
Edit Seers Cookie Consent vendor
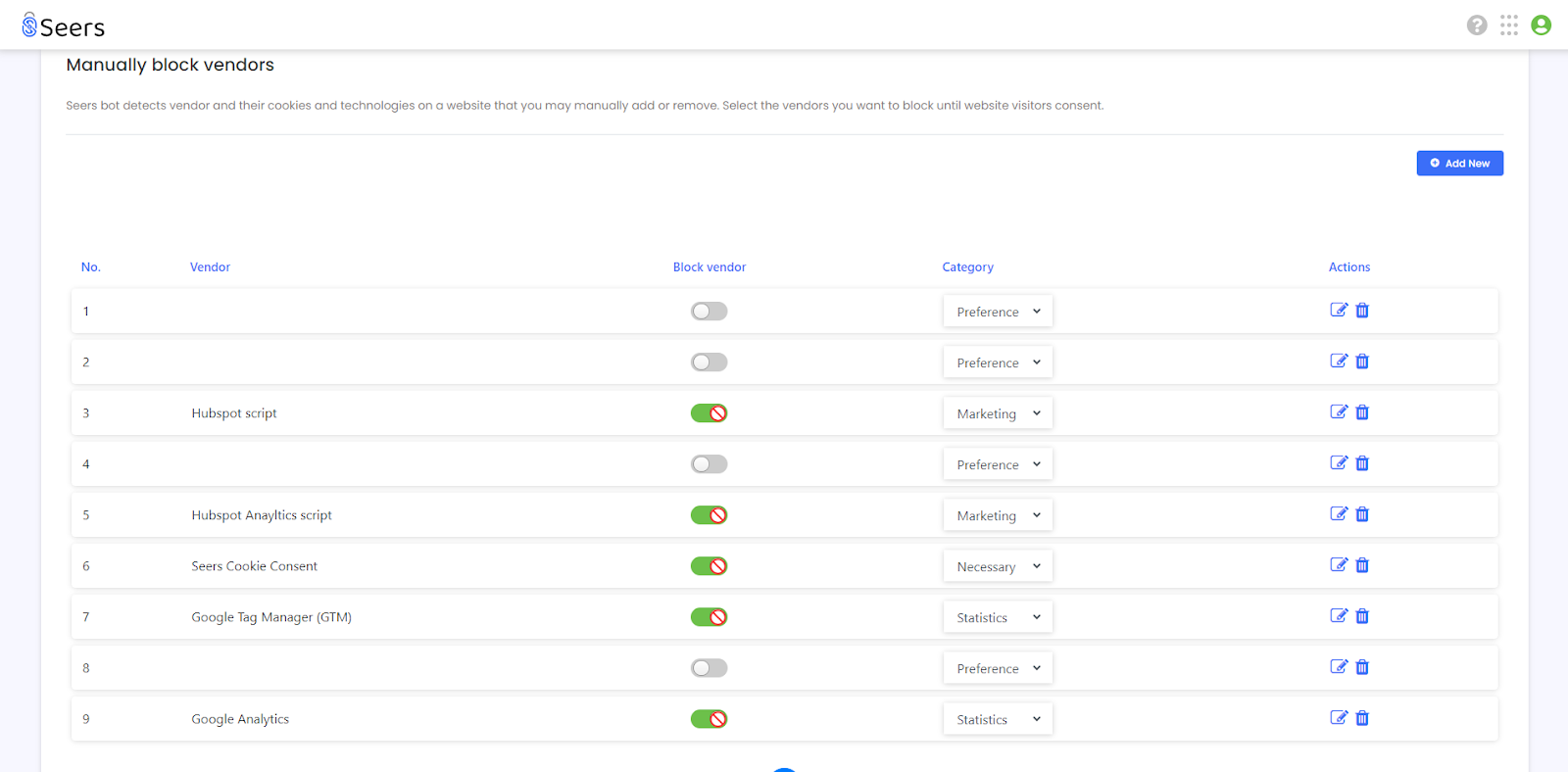tap(1339, 565)
